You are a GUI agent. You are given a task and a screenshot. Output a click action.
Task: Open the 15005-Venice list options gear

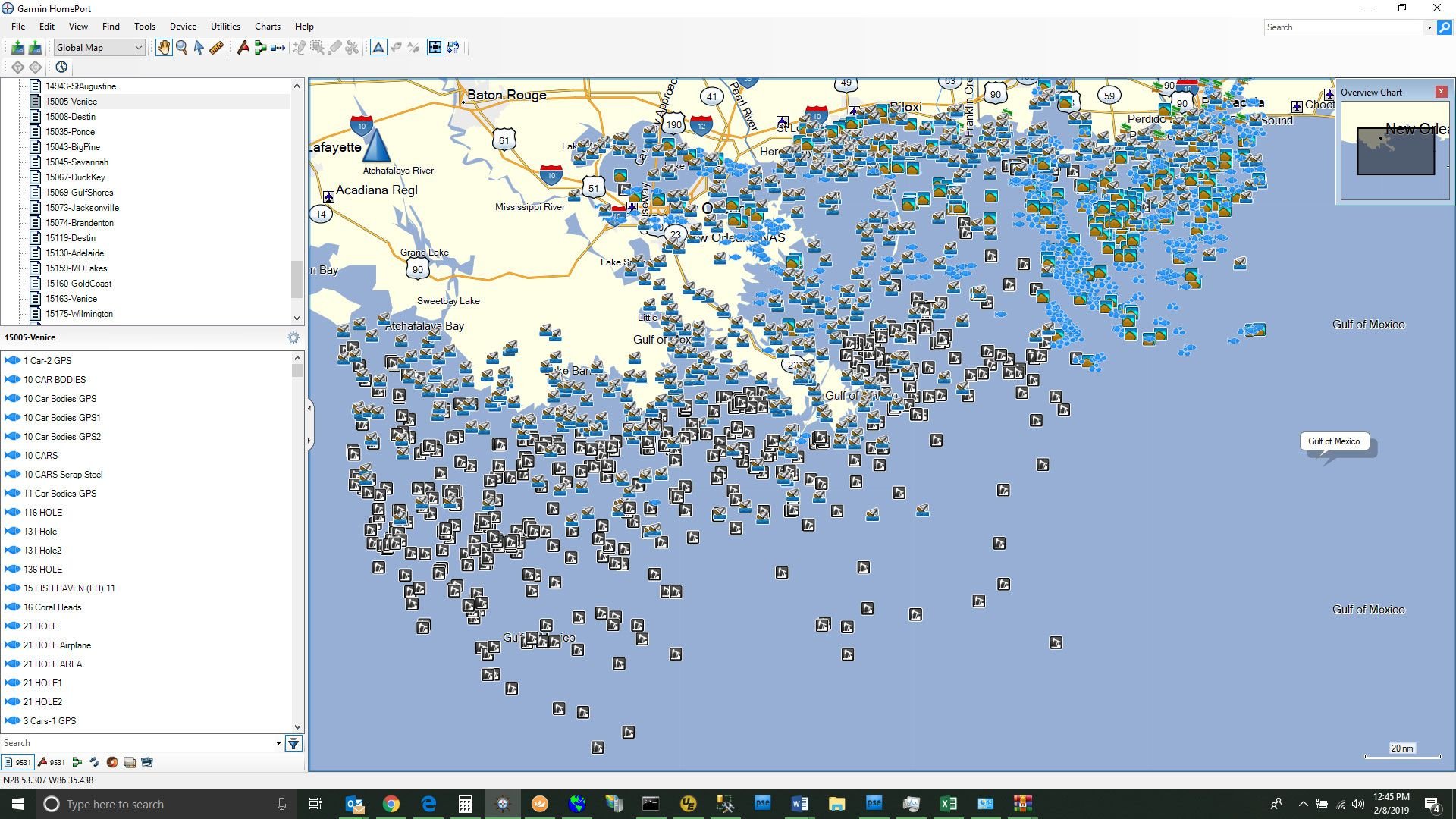293,338
